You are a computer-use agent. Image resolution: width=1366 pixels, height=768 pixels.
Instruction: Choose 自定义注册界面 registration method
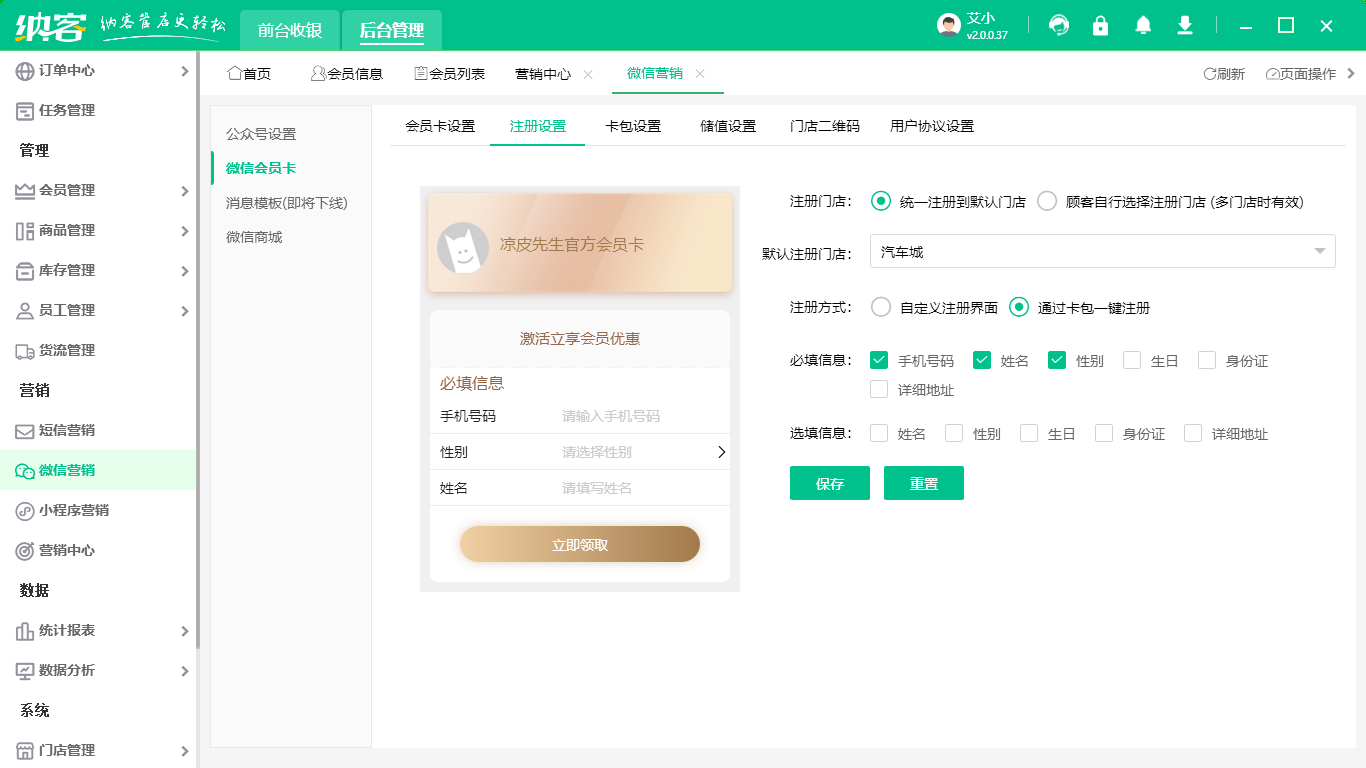881,308
